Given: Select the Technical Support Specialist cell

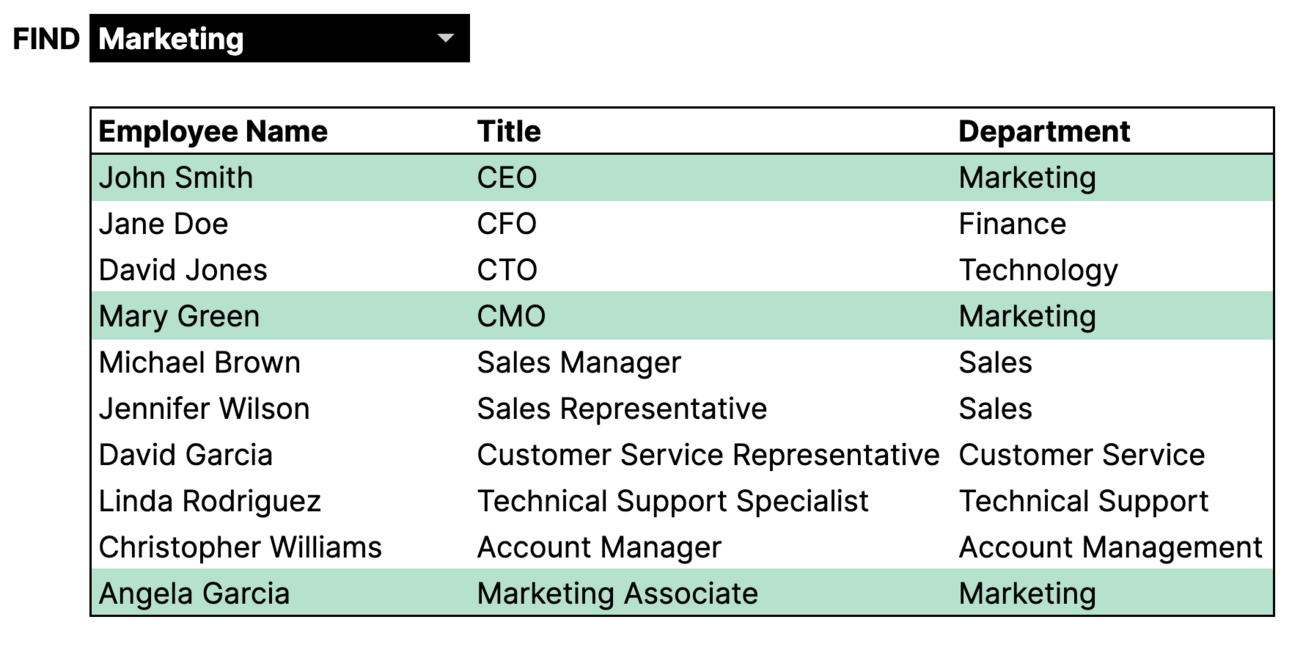Looking at the screenshot, I should (x=673, y=501).
